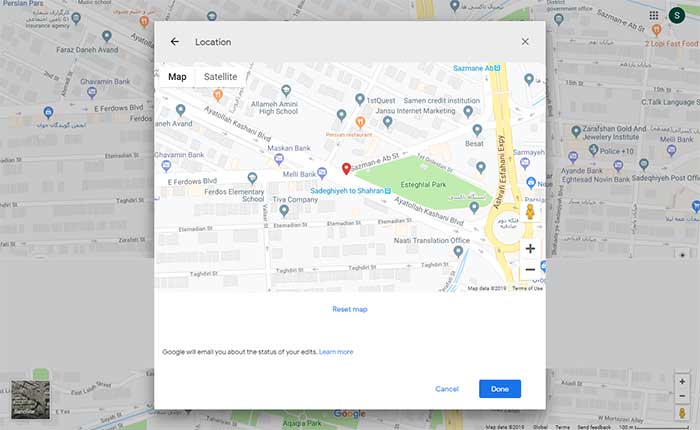Zoom in with the dialog plus button
700x430 pixels.
[530, 248]
